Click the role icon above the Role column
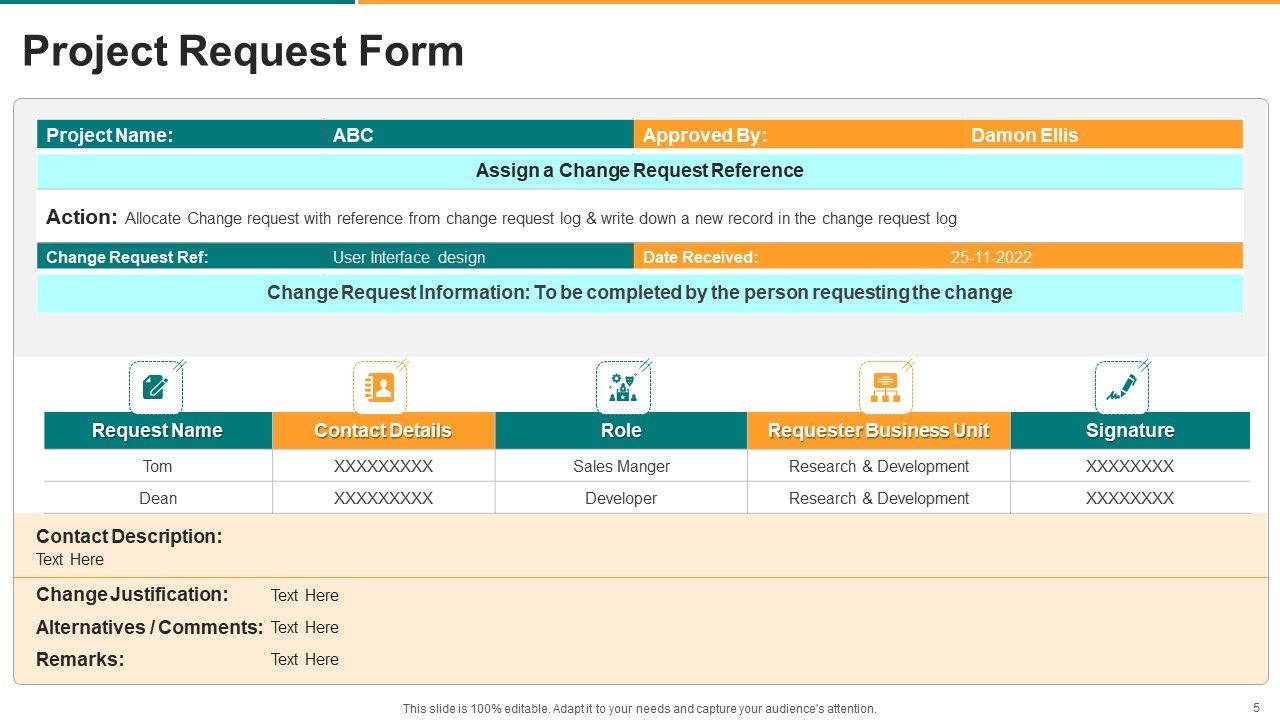Screen dimensions: 1280x720 621,387
